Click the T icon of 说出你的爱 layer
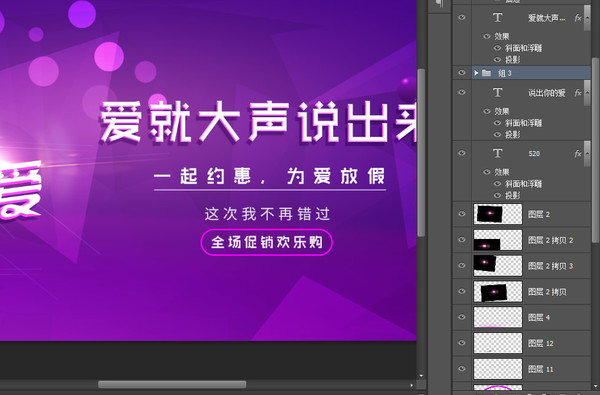 [x=497, y=92]
